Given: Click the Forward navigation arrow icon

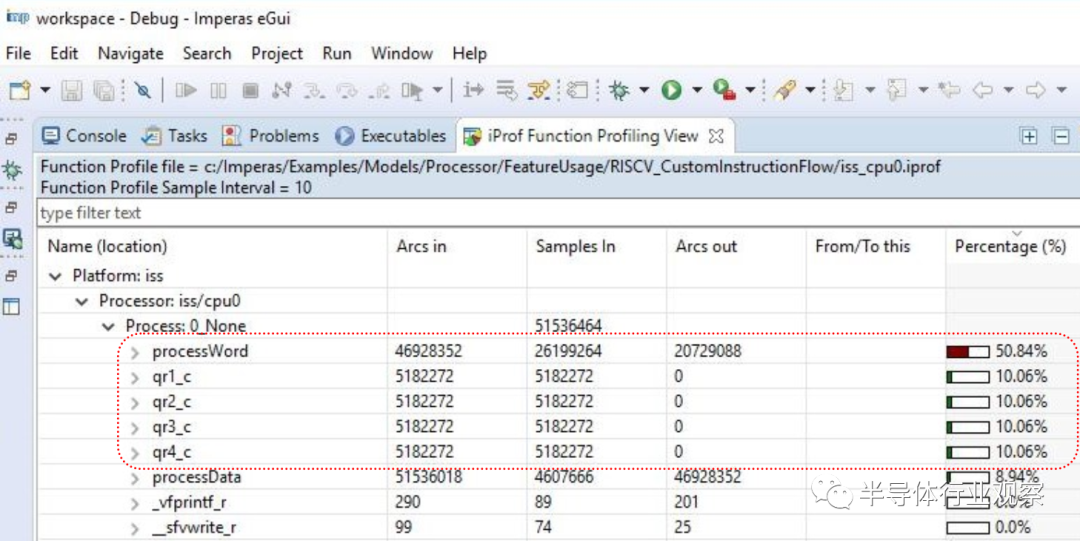Looking at the screenshot, I should pyautogui.click(x=1036, y=90).
